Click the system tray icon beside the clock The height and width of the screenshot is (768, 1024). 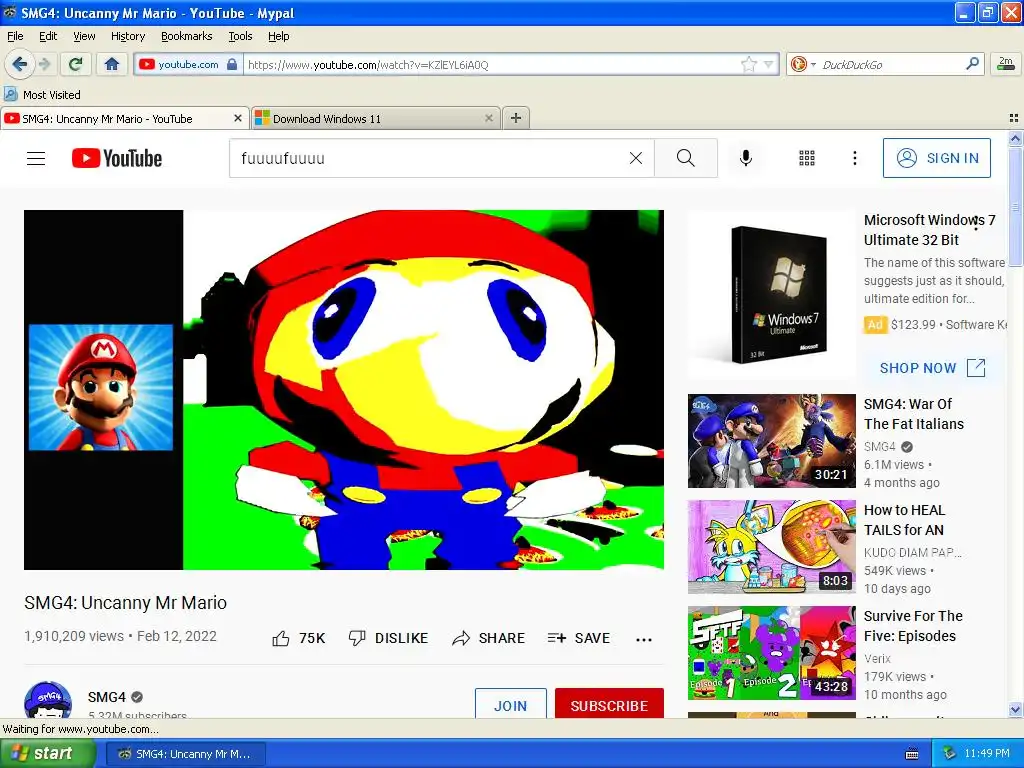pyautogui.click(x=950, y=754)
